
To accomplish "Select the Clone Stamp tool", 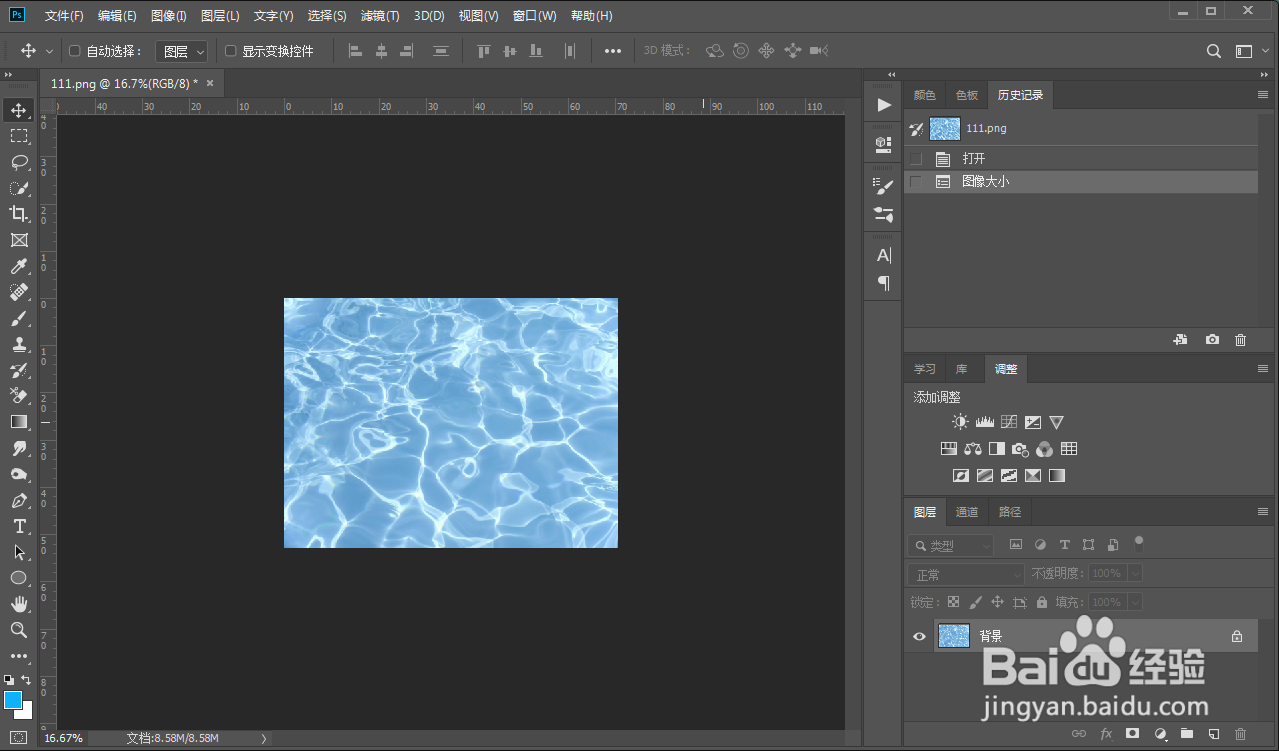I will pos(19,344).
